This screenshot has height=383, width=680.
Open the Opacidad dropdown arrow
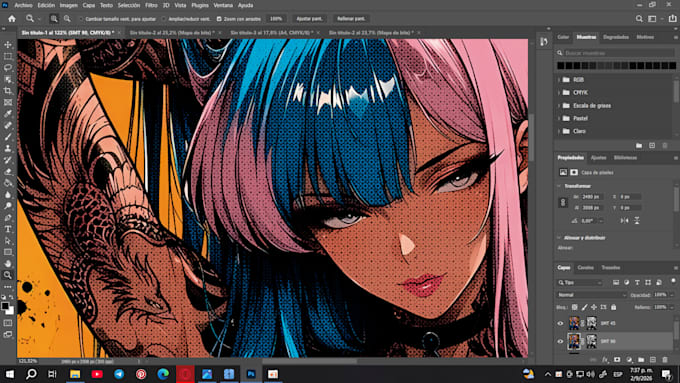pyautogui.click(x=672, y=295)
